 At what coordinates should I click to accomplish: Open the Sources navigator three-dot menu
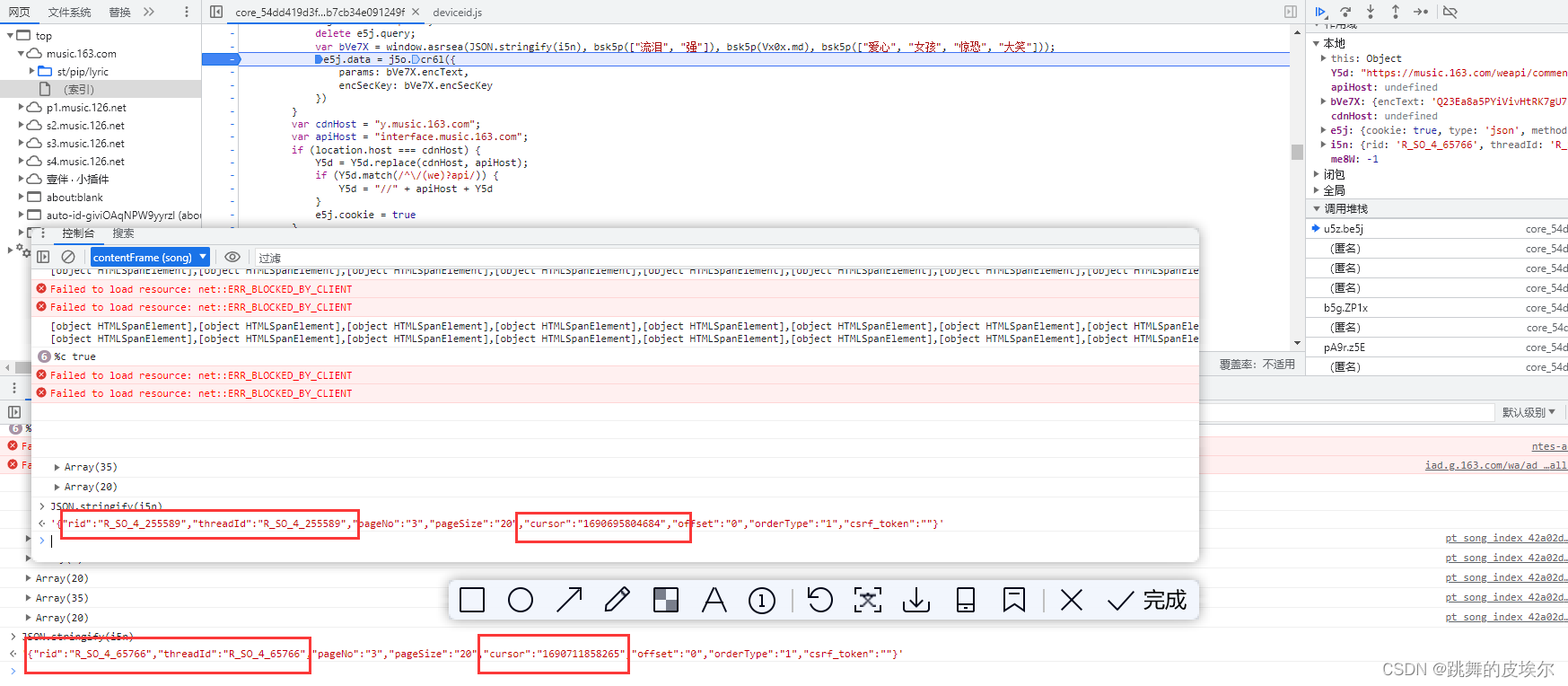[x=186, y=12]
